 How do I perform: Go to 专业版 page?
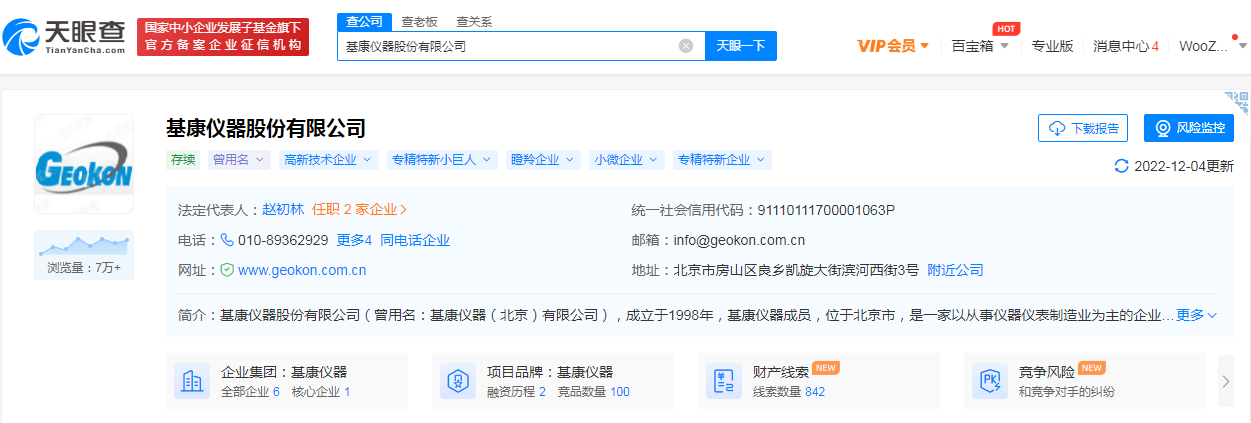point(1052,46)
